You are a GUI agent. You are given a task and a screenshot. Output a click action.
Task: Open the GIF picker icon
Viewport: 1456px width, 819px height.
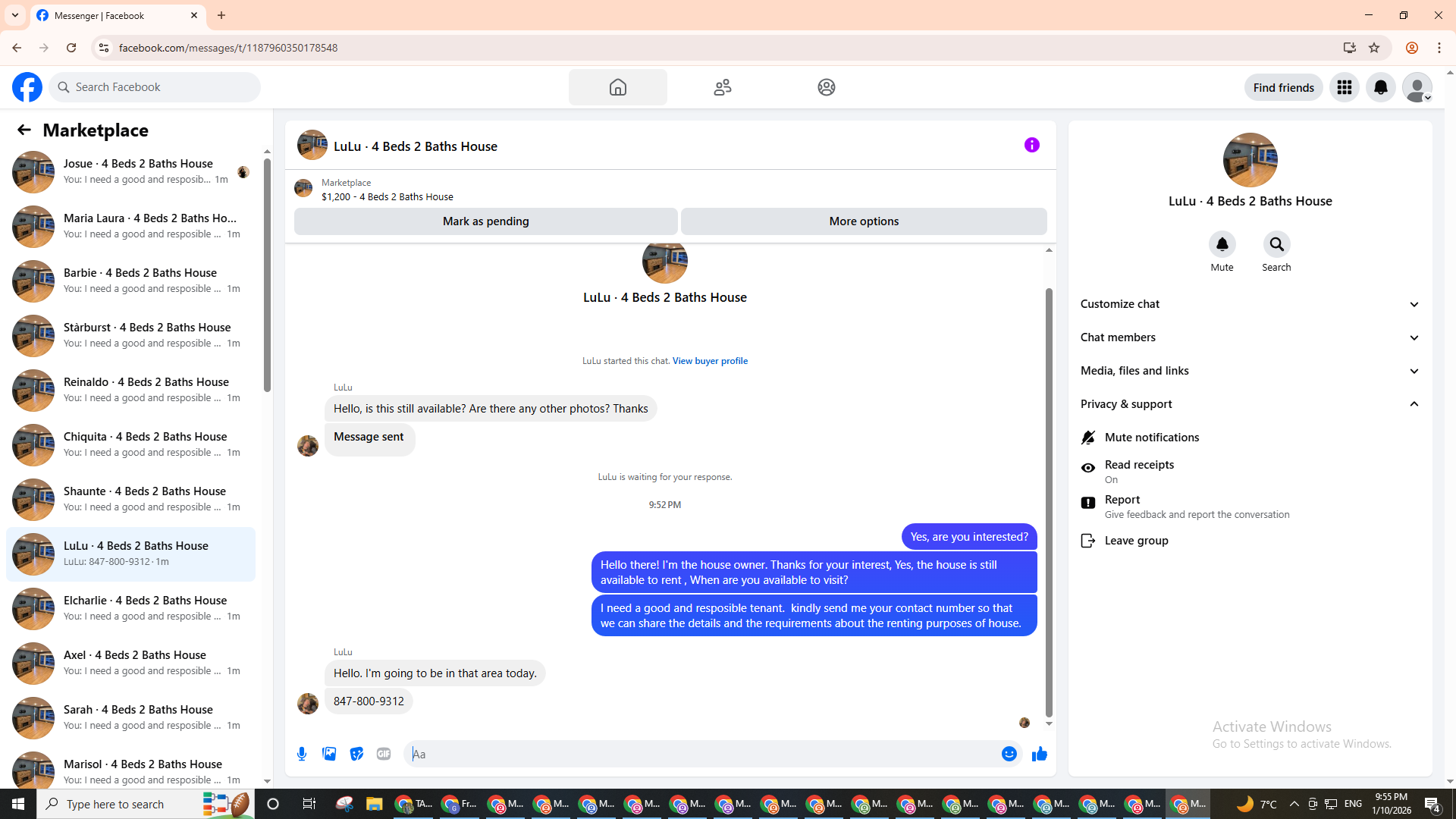pos(384,754)
